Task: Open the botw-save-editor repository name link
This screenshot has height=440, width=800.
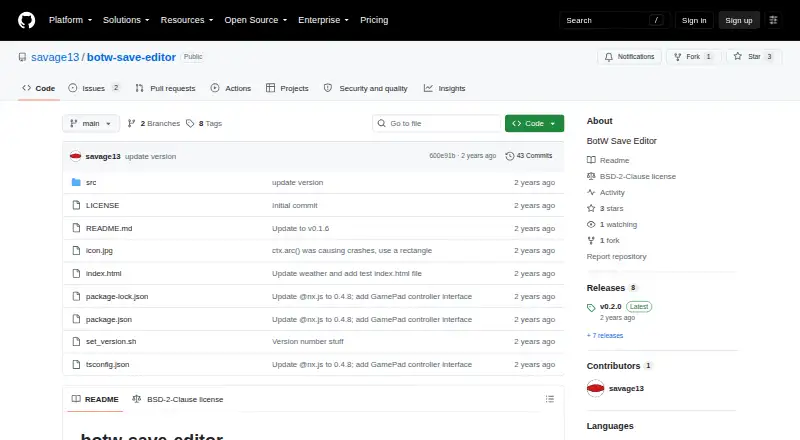Action: click(131, 57)
